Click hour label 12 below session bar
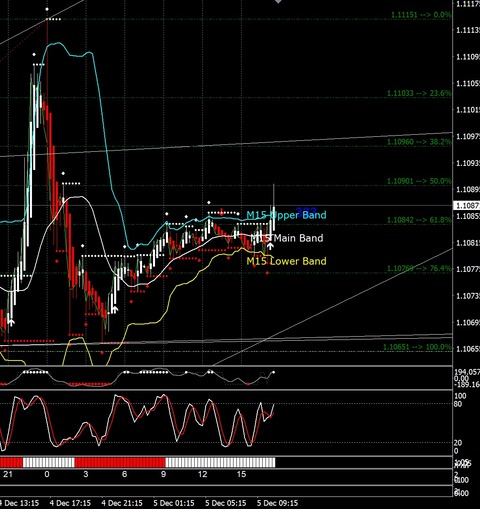This screenshot has width=480, height=509. (203, 474)
